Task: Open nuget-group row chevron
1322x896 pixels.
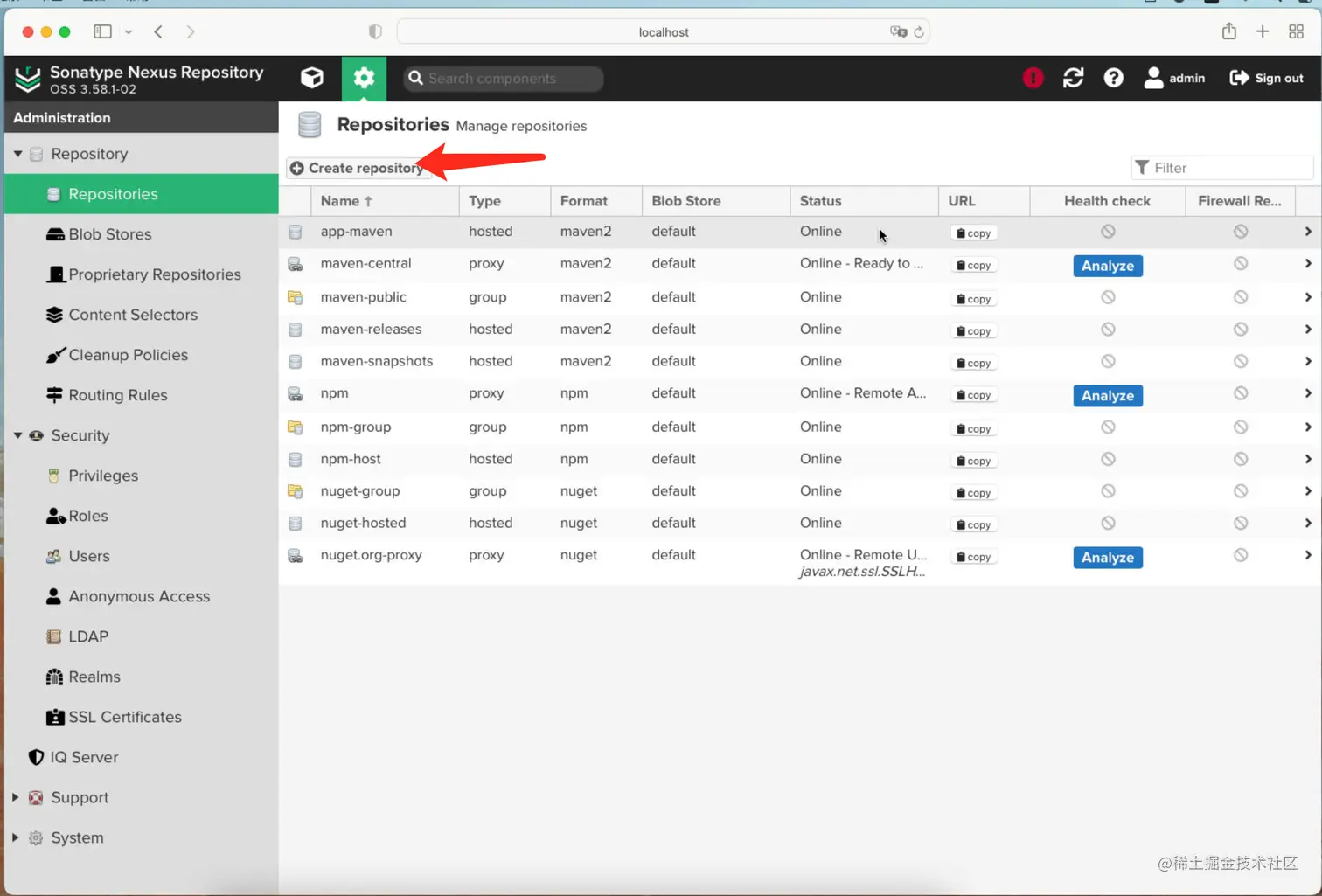Action: pyautogui.click(x=1308, y=491)
